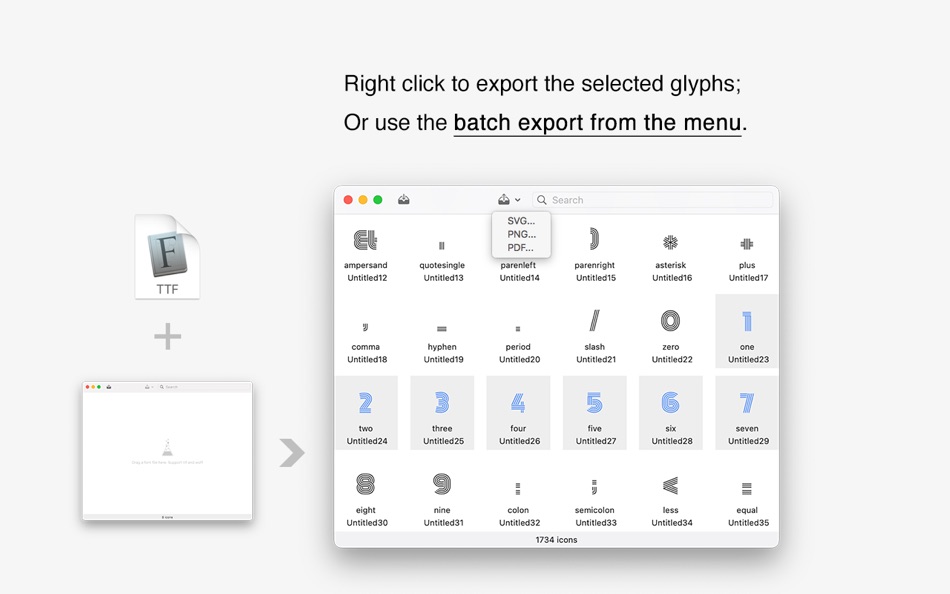
Task: Select the plus glyph icon
Action: pyautogui.click(x=746, y=244)
